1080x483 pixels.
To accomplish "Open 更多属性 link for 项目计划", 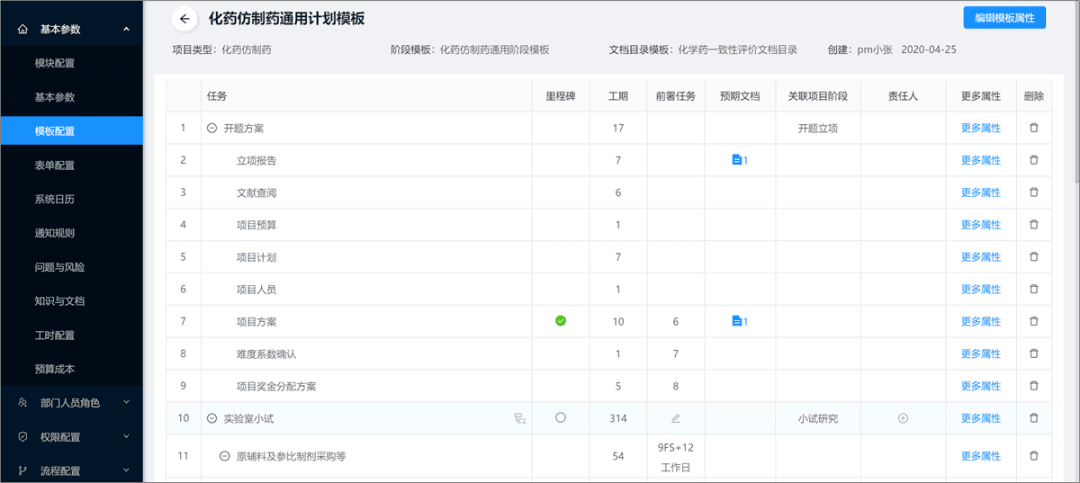I will coord(981,257).
